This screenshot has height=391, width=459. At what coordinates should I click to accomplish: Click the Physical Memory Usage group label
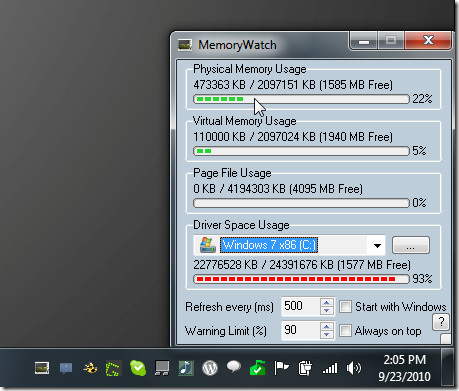pyautogui.click(x=250, y=69)
